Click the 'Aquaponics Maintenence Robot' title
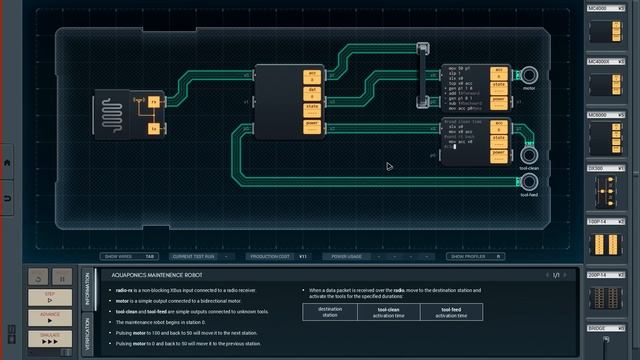This screenshot has height=360, width=640. point(157,275)
